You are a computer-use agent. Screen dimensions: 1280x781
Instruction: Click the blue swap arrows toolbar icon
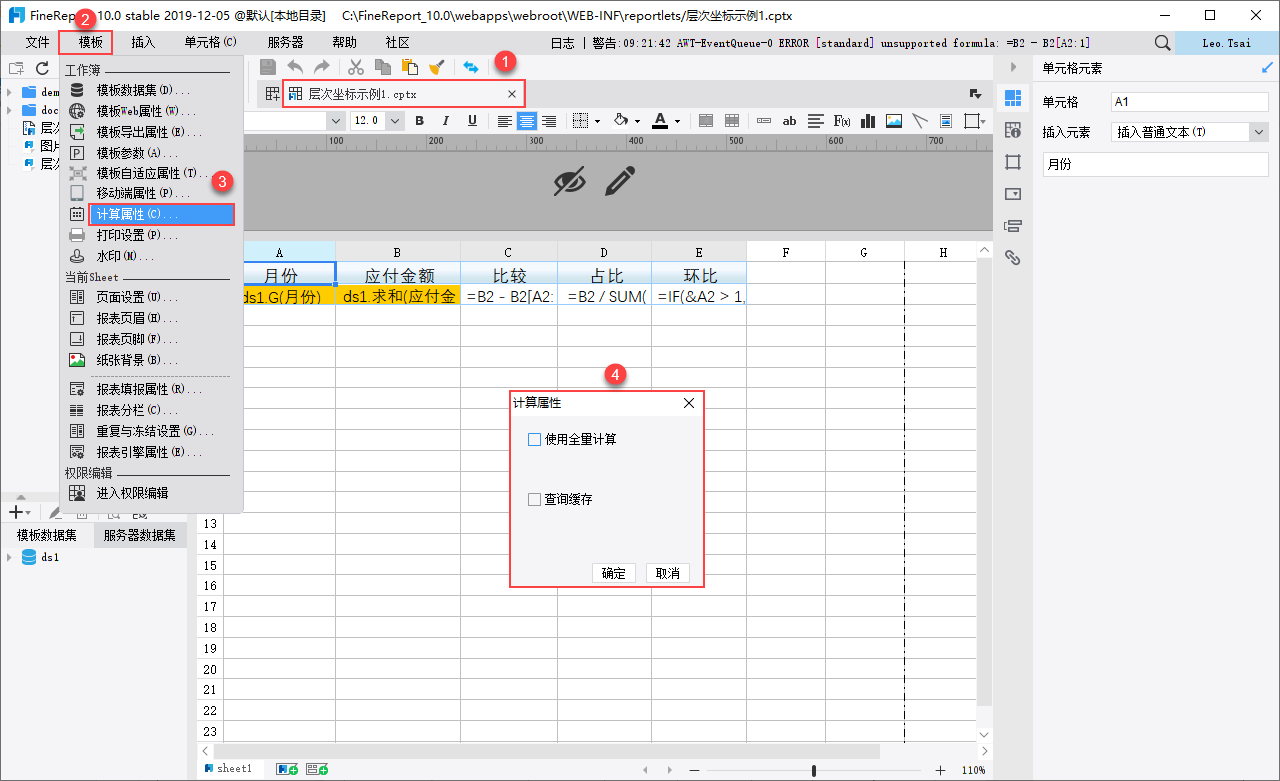click(x=470, y=67)
